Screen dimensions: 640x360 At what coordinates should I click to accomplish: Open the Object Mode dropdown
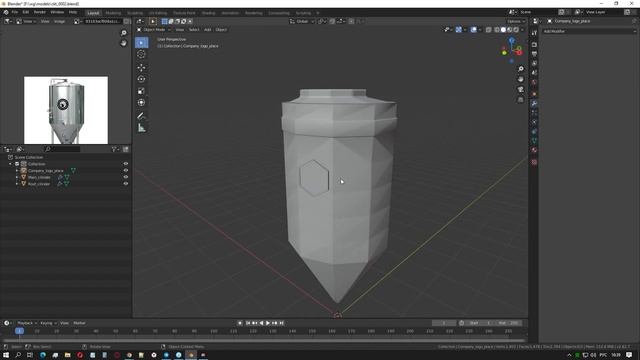153,30
